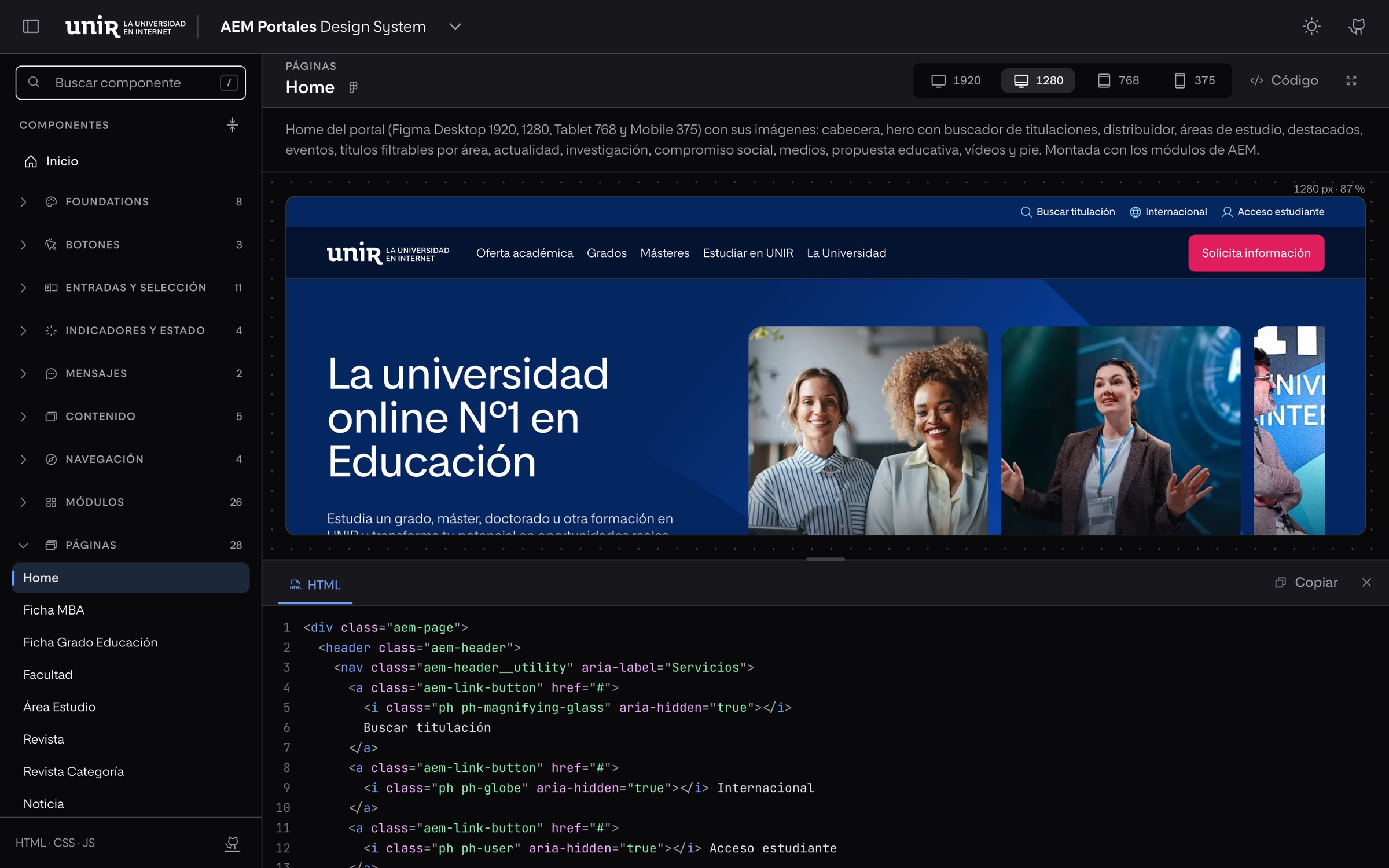Collapse the PÁGINAS section

click(131, 545)
